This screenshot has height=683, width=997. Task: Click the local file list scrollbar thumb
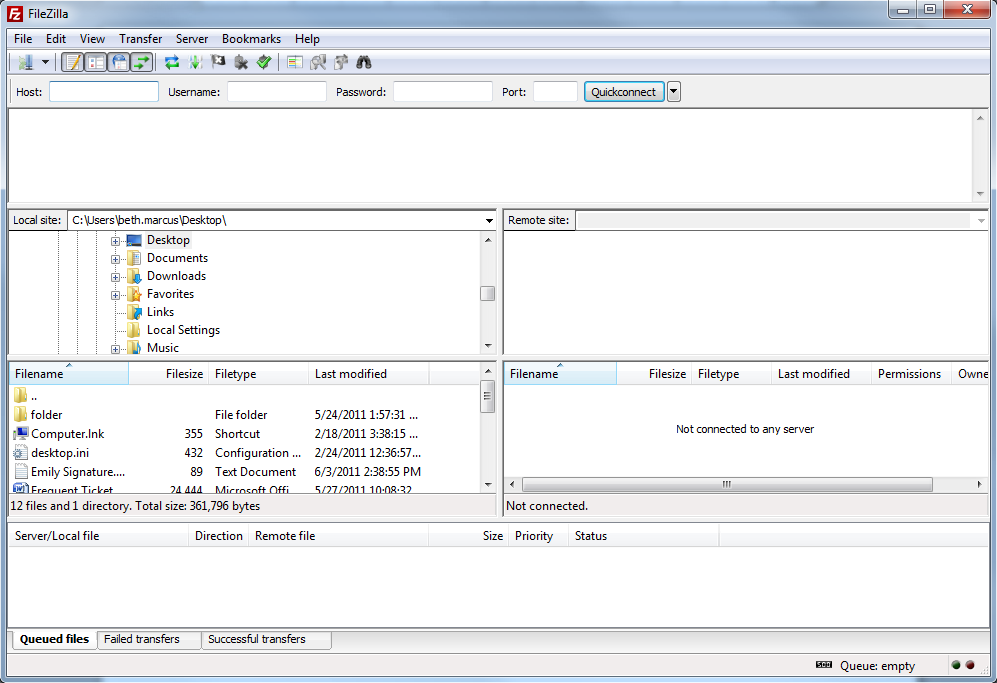[x=488, y=396]
